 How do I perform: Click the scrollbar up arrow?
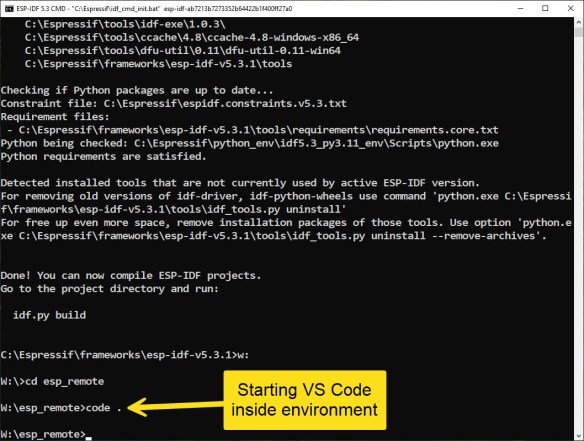pos(578,22)
